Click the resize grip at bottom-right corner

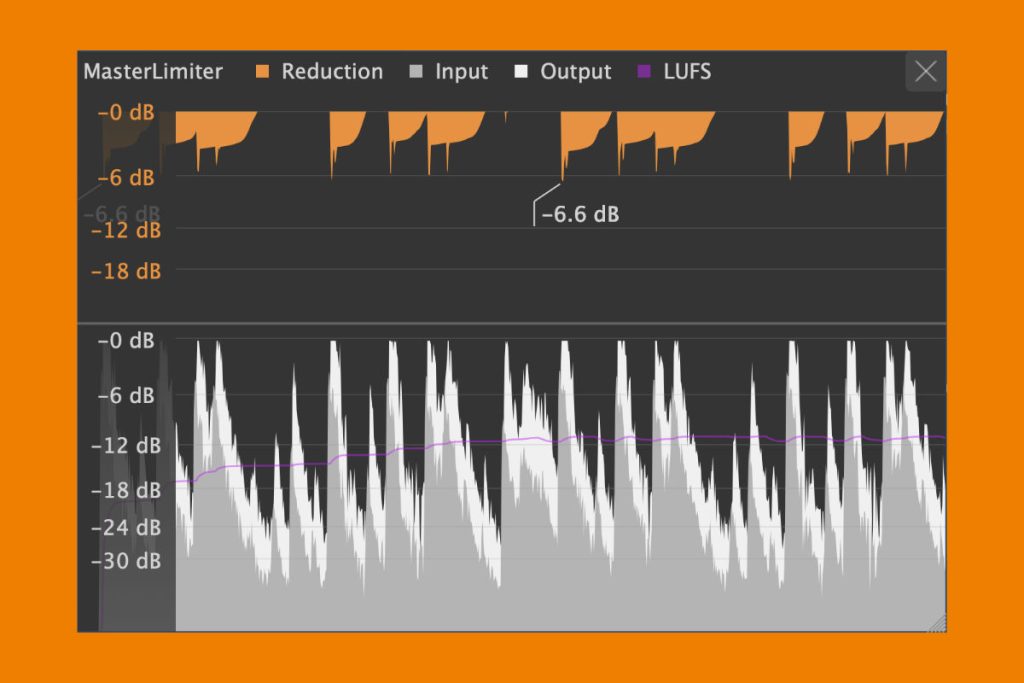coord(937,624)
